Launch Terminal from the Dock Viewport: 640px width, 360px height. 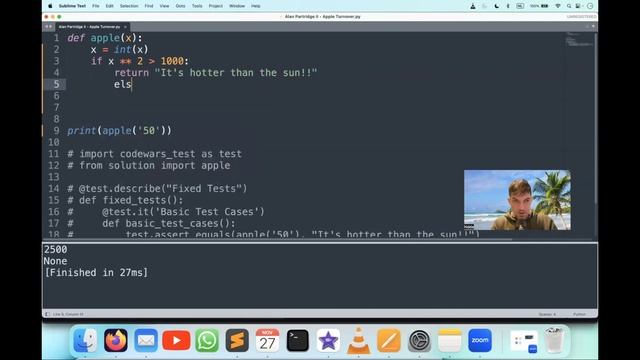[x=298, y=340]
